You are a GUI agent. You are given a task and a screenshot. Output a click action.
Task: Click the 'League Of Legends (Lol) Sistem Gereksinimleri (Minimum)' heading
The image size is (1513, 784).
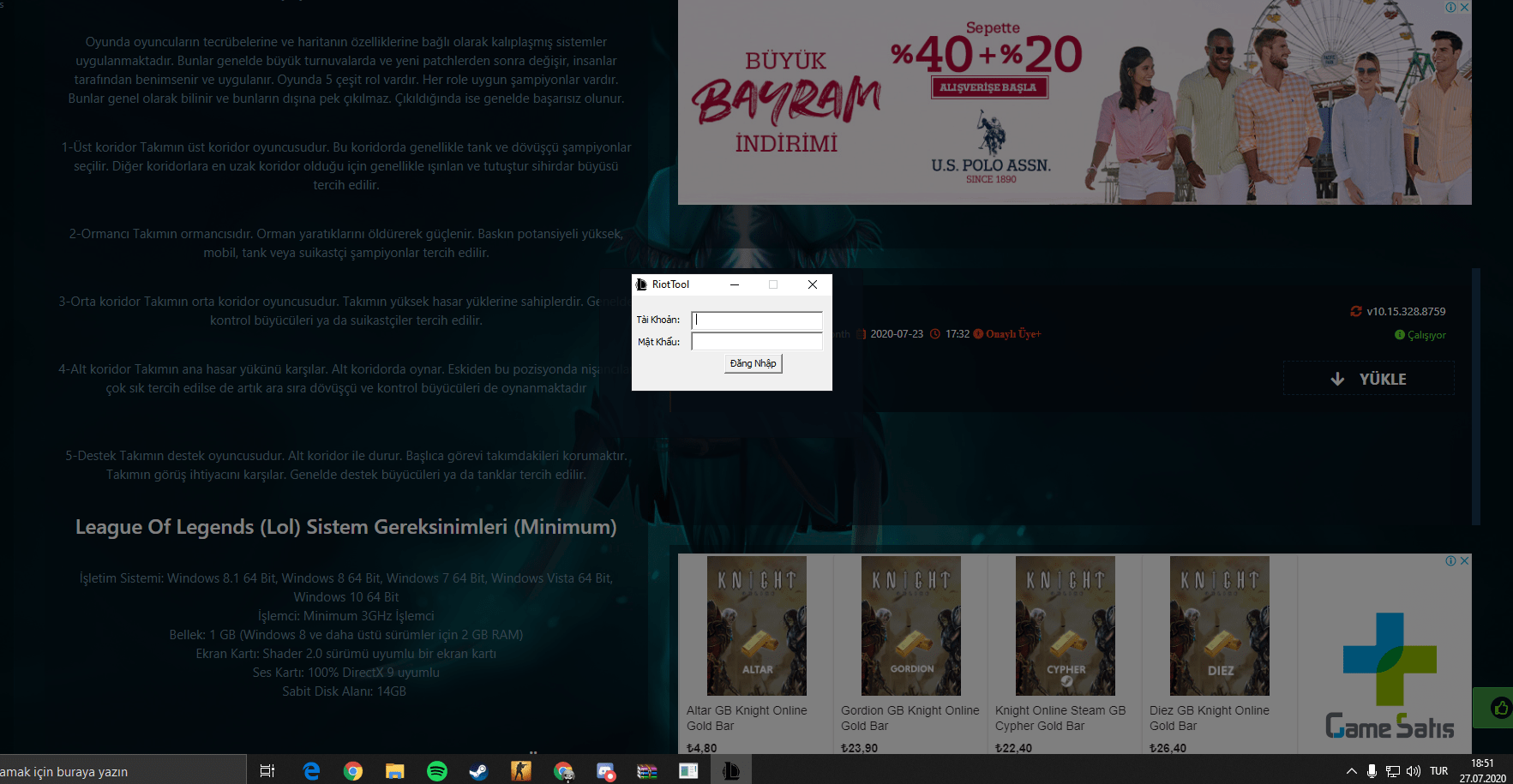pos(346,527)
